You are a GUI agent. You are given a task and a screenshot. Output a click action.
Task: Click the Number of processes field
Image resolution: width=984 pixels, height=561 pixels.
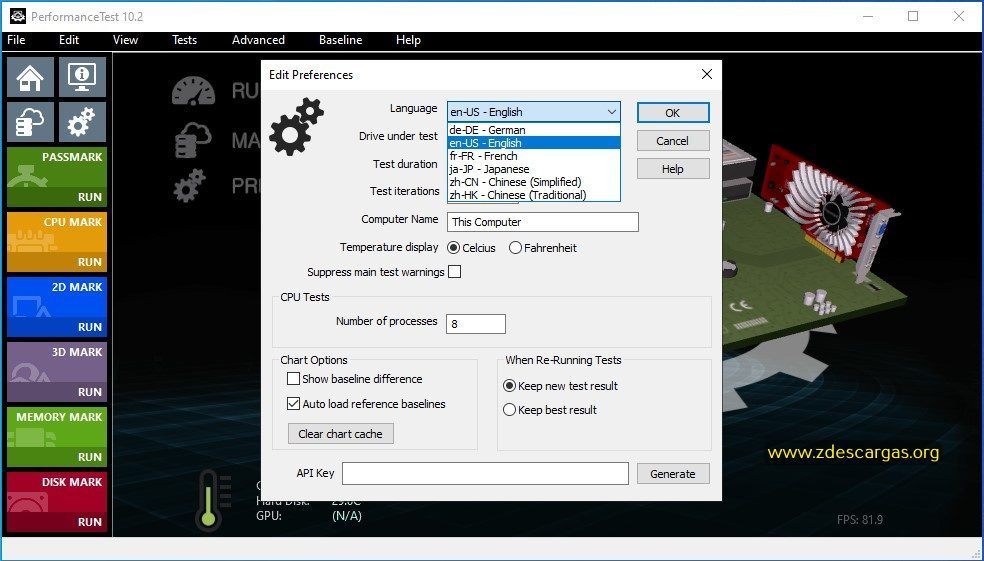[476, 324]
